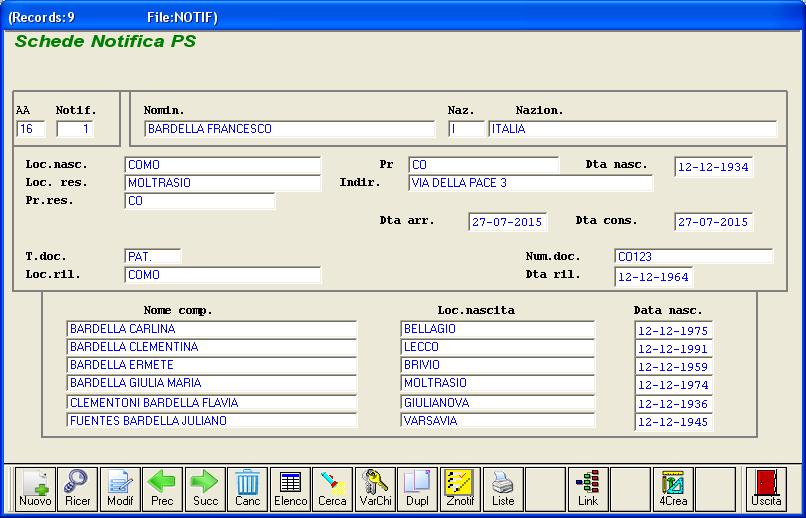Screen dimensions: 806x518
Task: Click the Loc.ril. field COMO
Action: [223, 275]
